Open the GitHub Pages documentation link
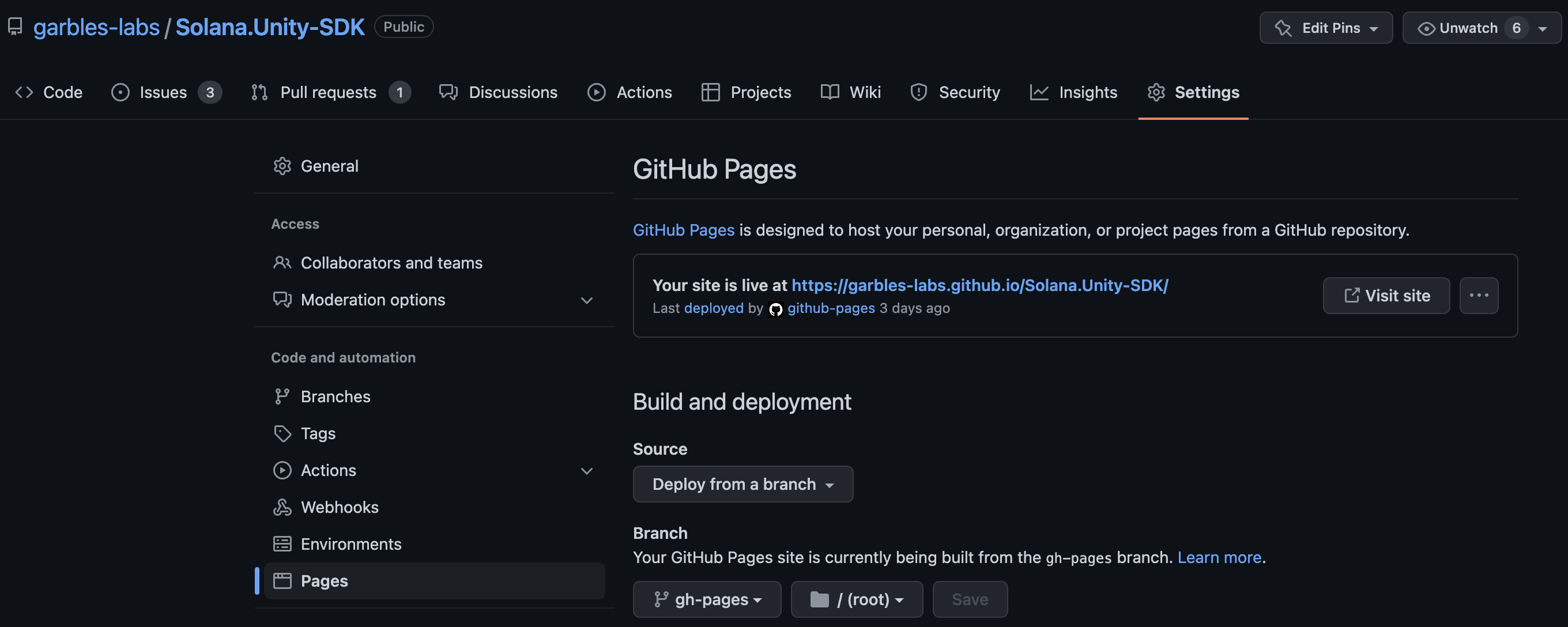Image resolution: width=1568 pixels, height=627 pixels. click(684, 230)
